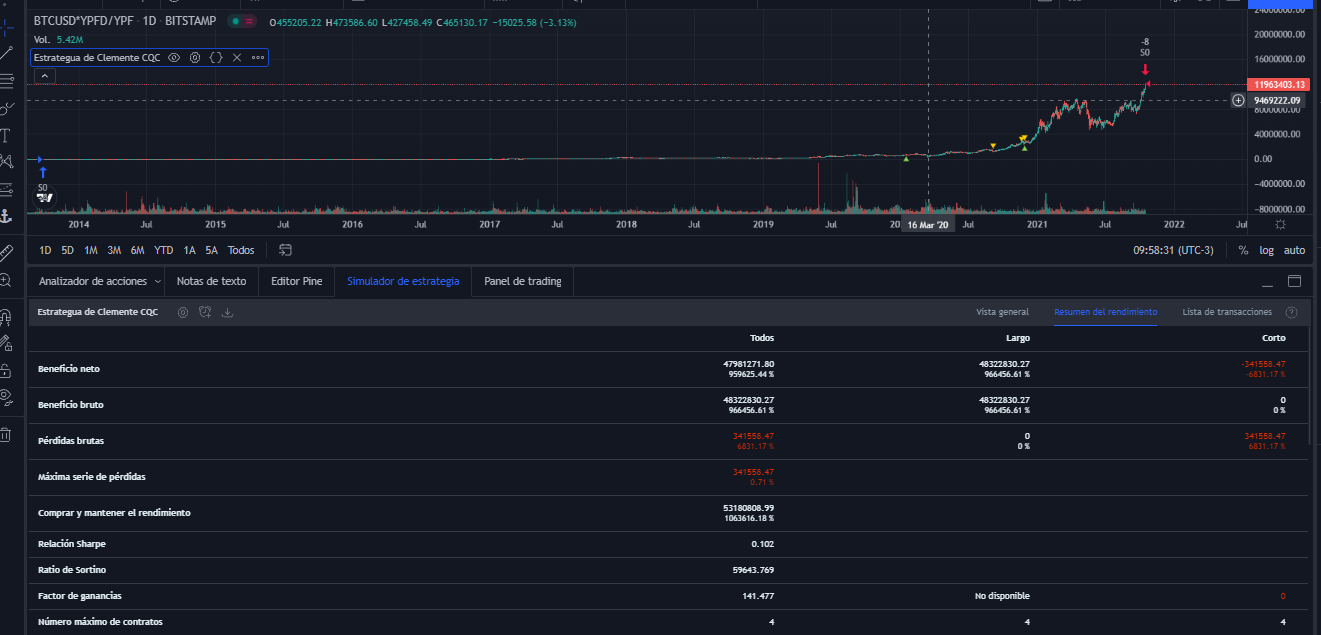
Task: Click the 16 Mar '20 date label
Action: 929,226
